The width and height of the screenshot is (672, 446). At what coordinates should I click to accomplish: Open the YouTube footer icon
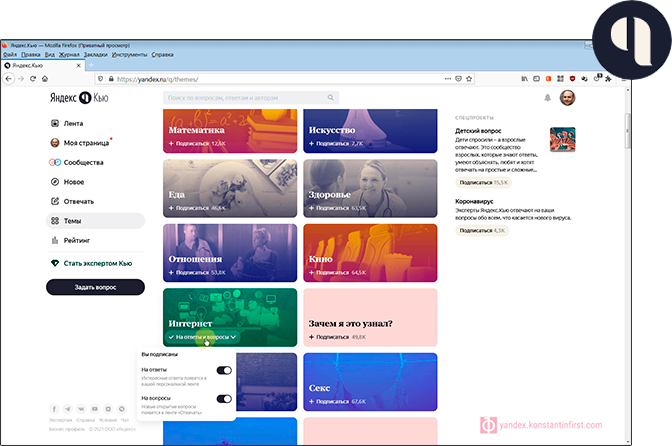pos(95,409)
